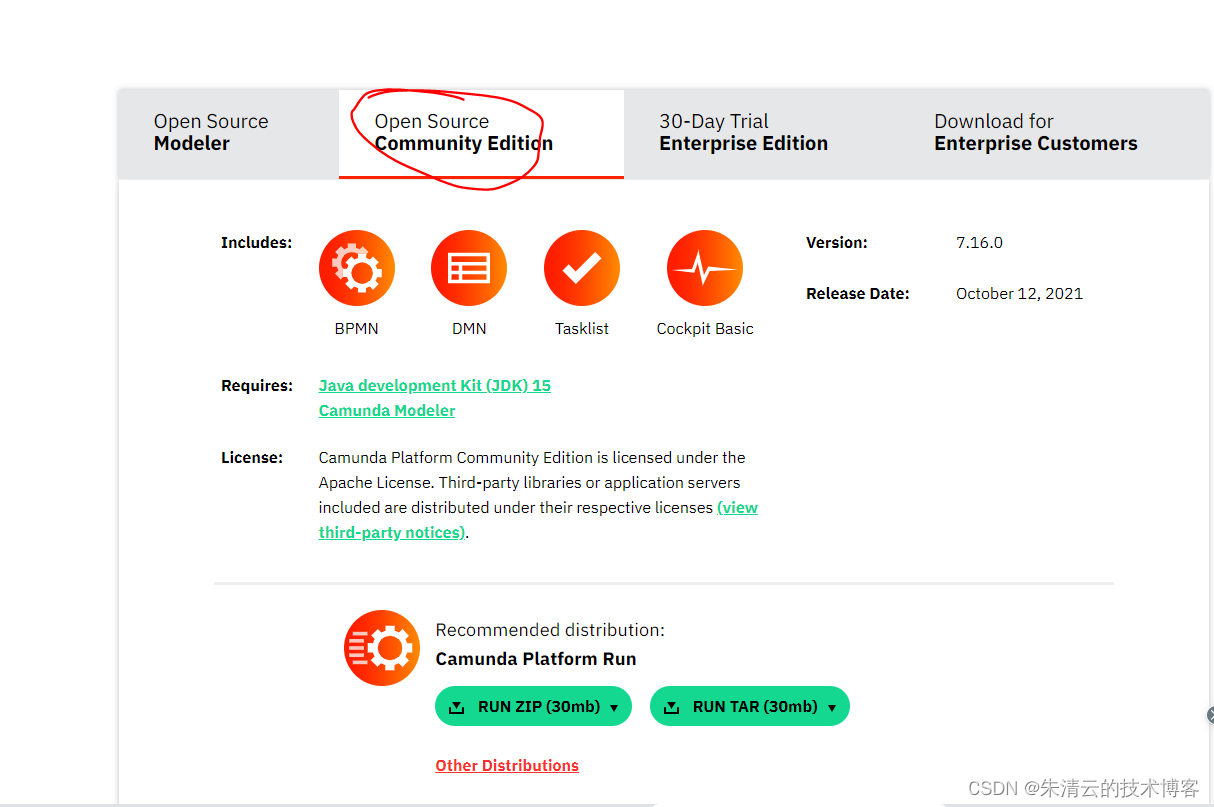Follow the Camunda Modeler link
Viewport: 1214px width, 807px height.
tap(387, 410)
